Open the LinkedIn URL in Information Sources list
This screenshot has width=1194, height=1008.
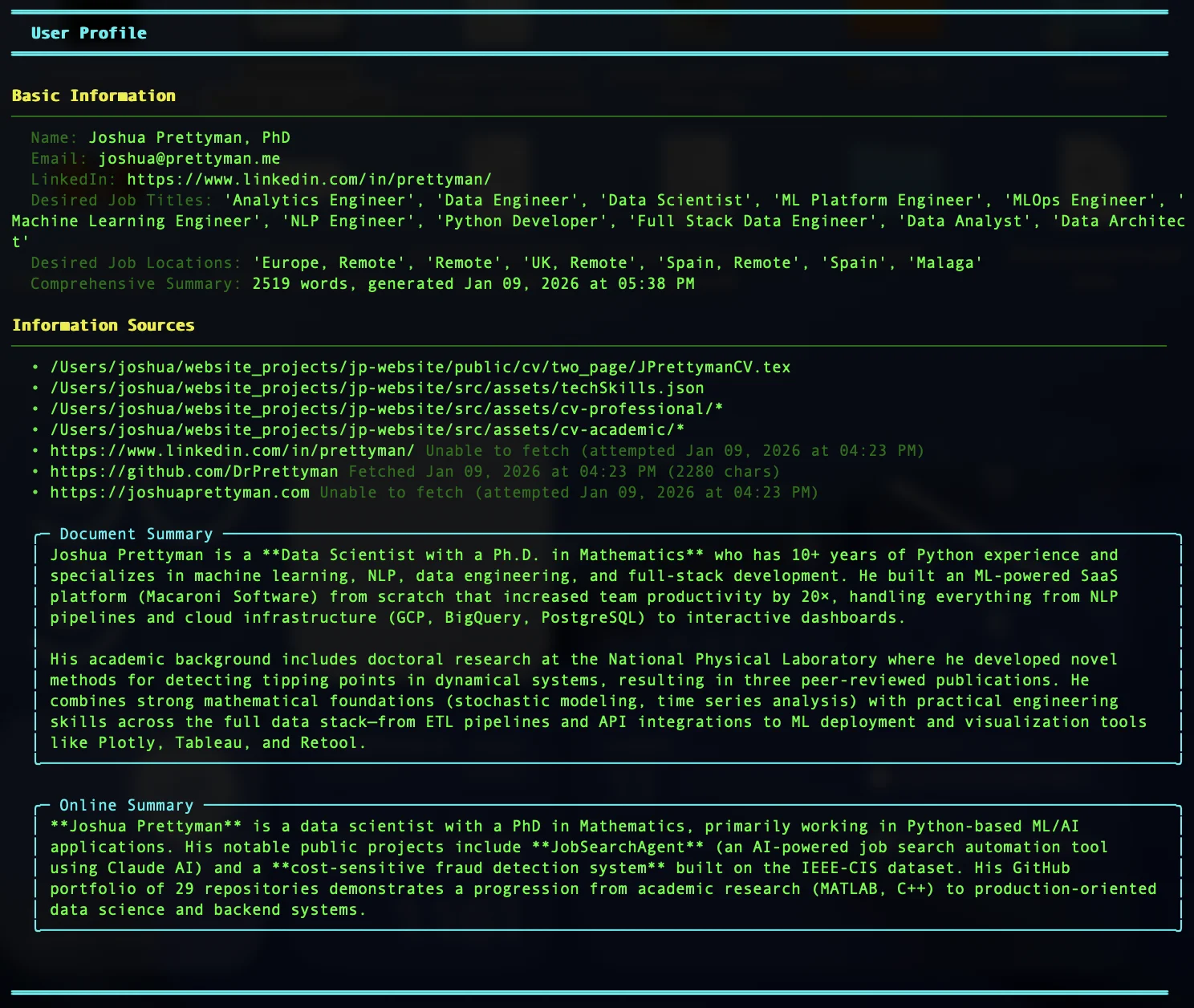pyautogui.click(x=232, y=451)
